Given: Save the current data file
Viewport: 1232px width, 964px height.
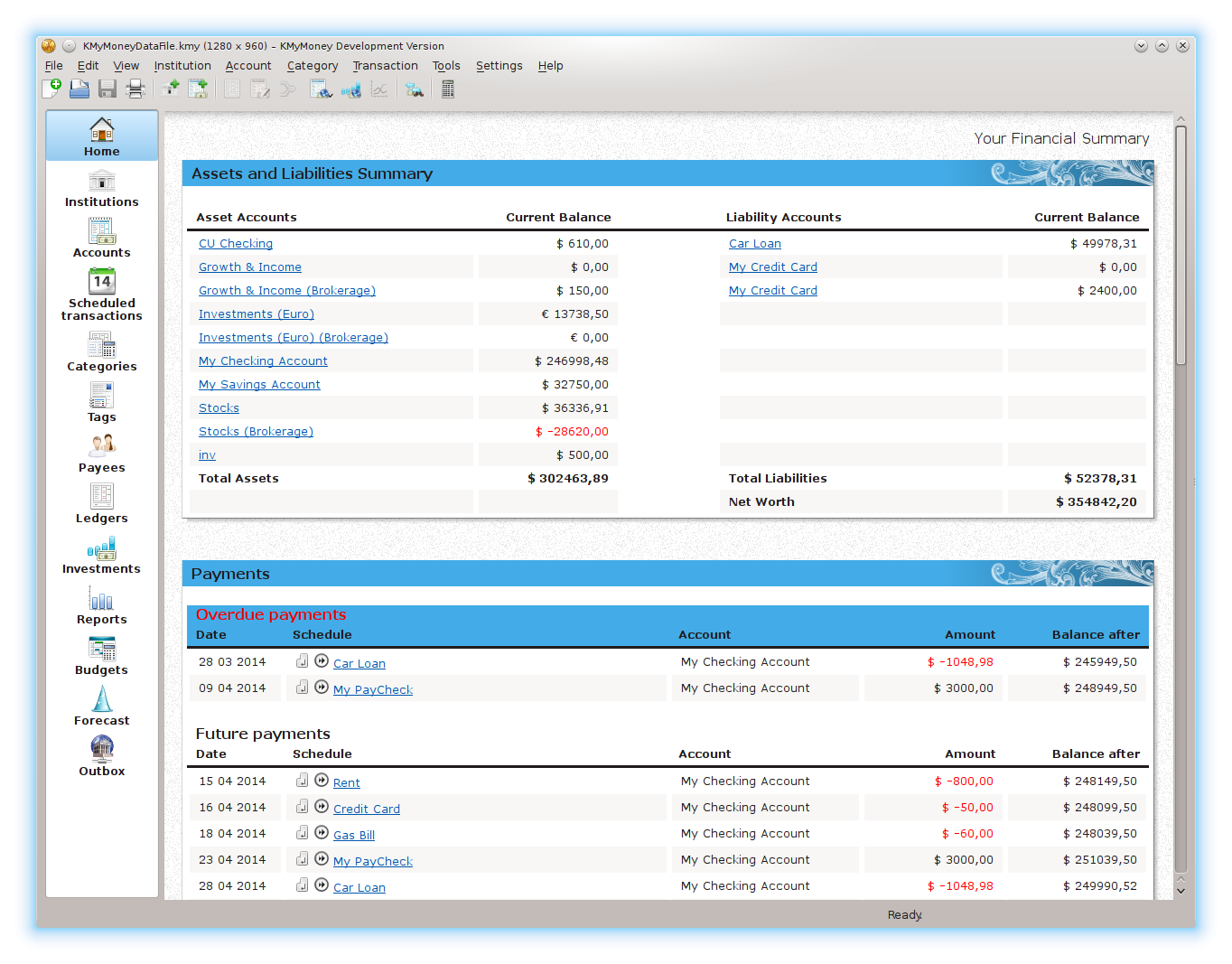Looking at the screenshot, I should [107, 88].
